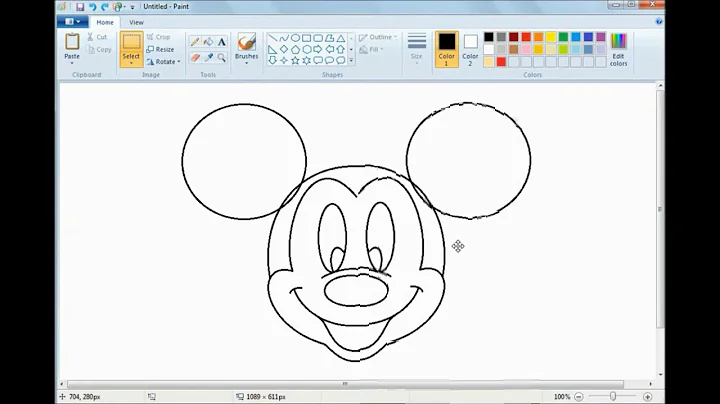Activate the Magnifier tool

coord(222,57)
